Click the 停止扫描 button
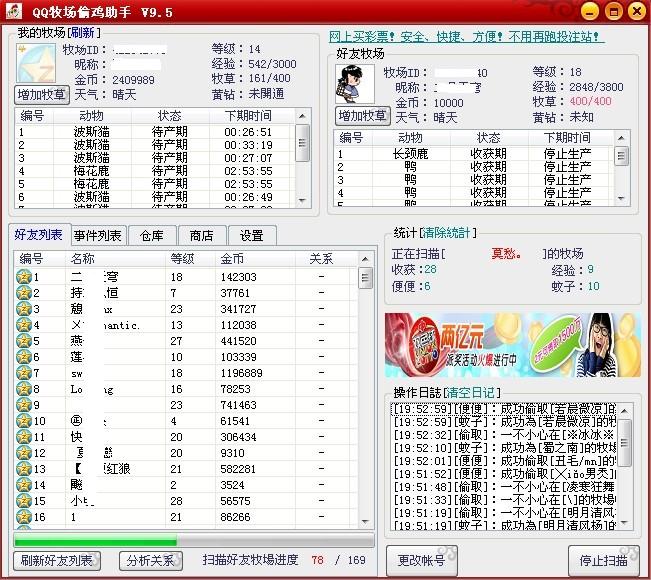 [604, 560]
